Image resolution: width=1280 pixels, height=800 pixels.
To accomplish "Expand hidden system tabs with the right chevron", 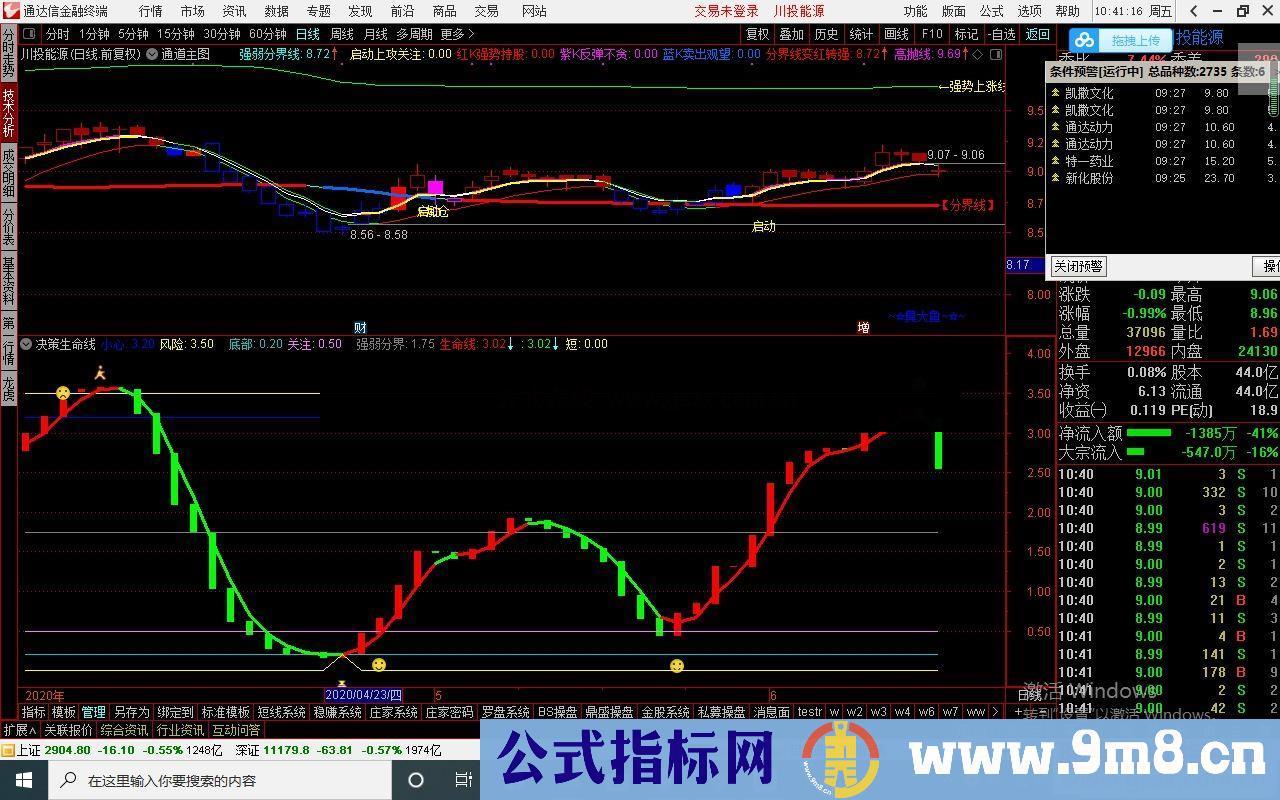I will pos(995,711).
